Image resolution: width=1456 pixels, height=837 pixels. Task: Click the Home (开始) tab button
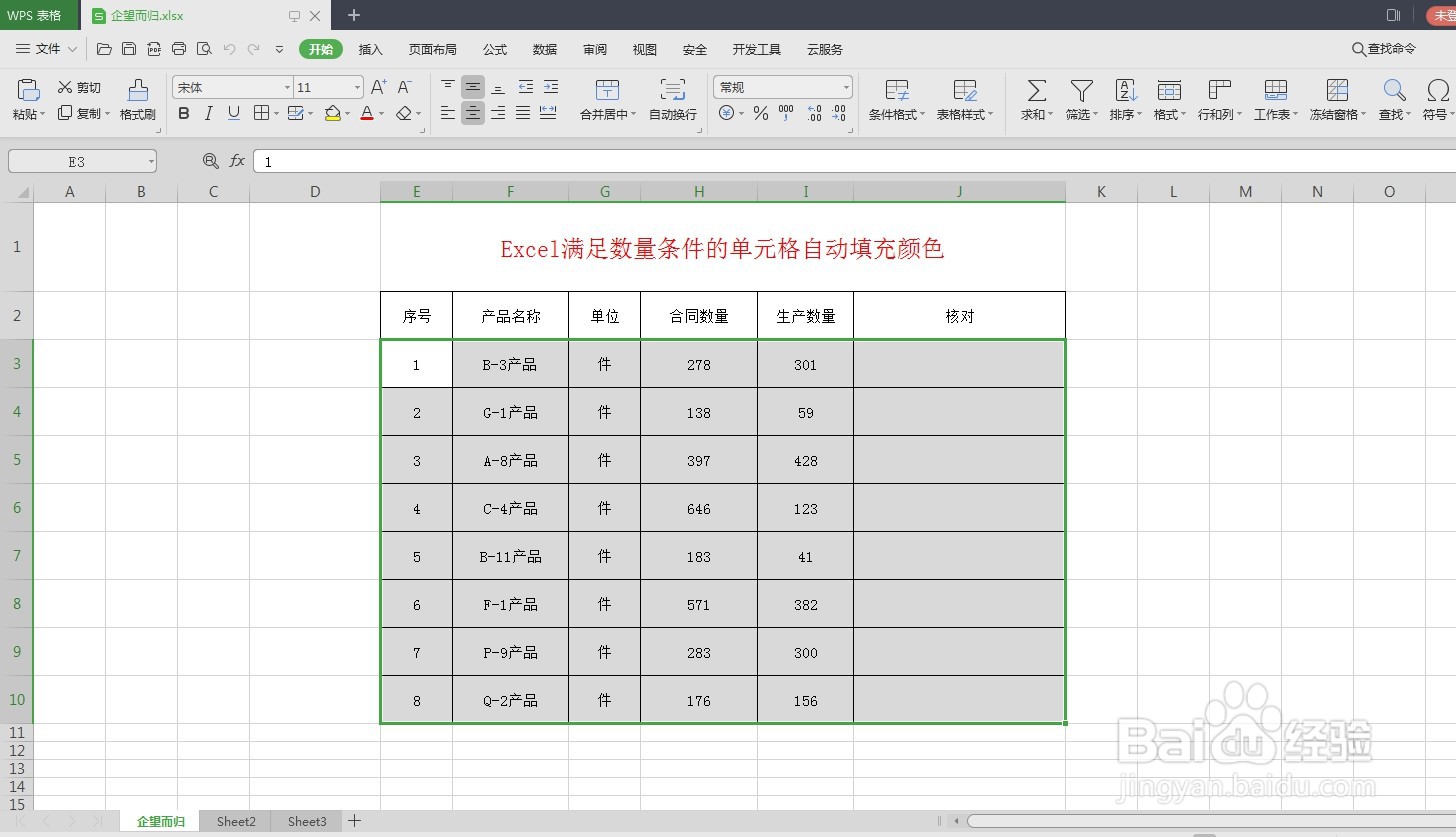(321, 49)
